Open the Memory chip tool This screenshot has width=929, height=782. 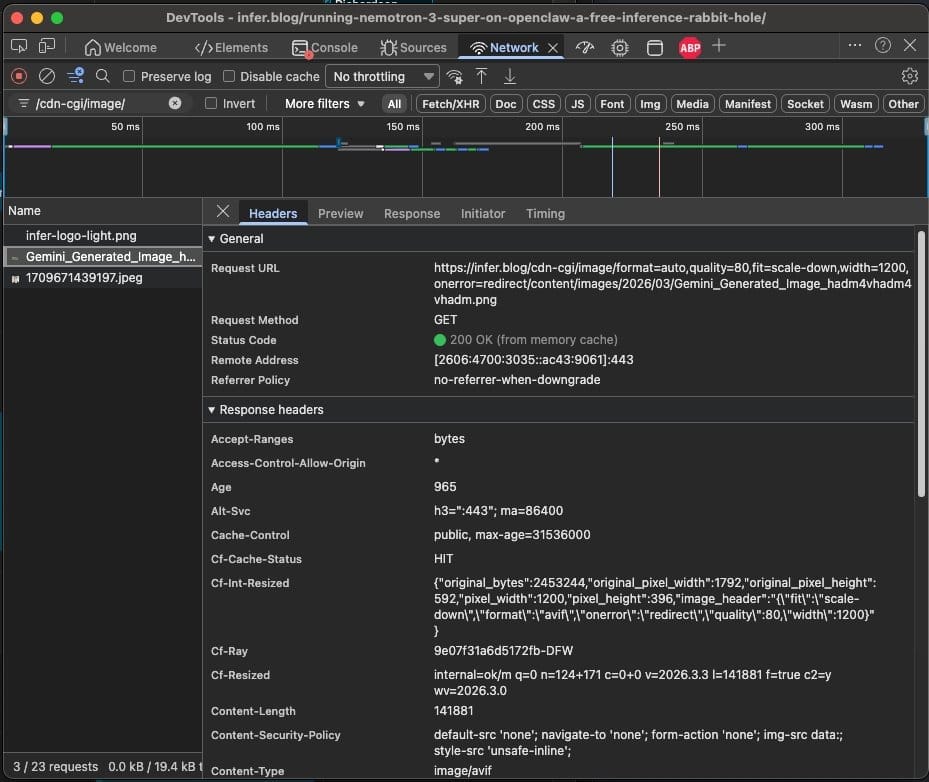[620, 47]
